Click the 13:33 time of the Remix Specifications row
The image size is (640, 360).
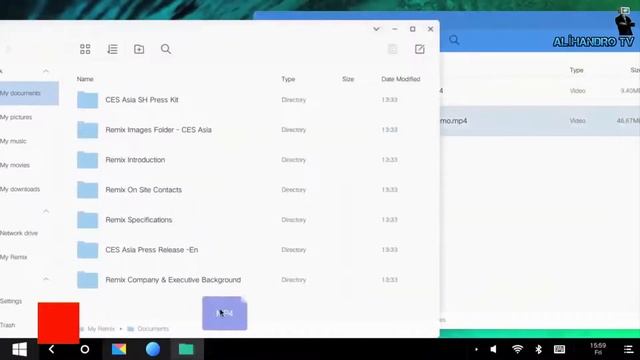tap(389, 220)
